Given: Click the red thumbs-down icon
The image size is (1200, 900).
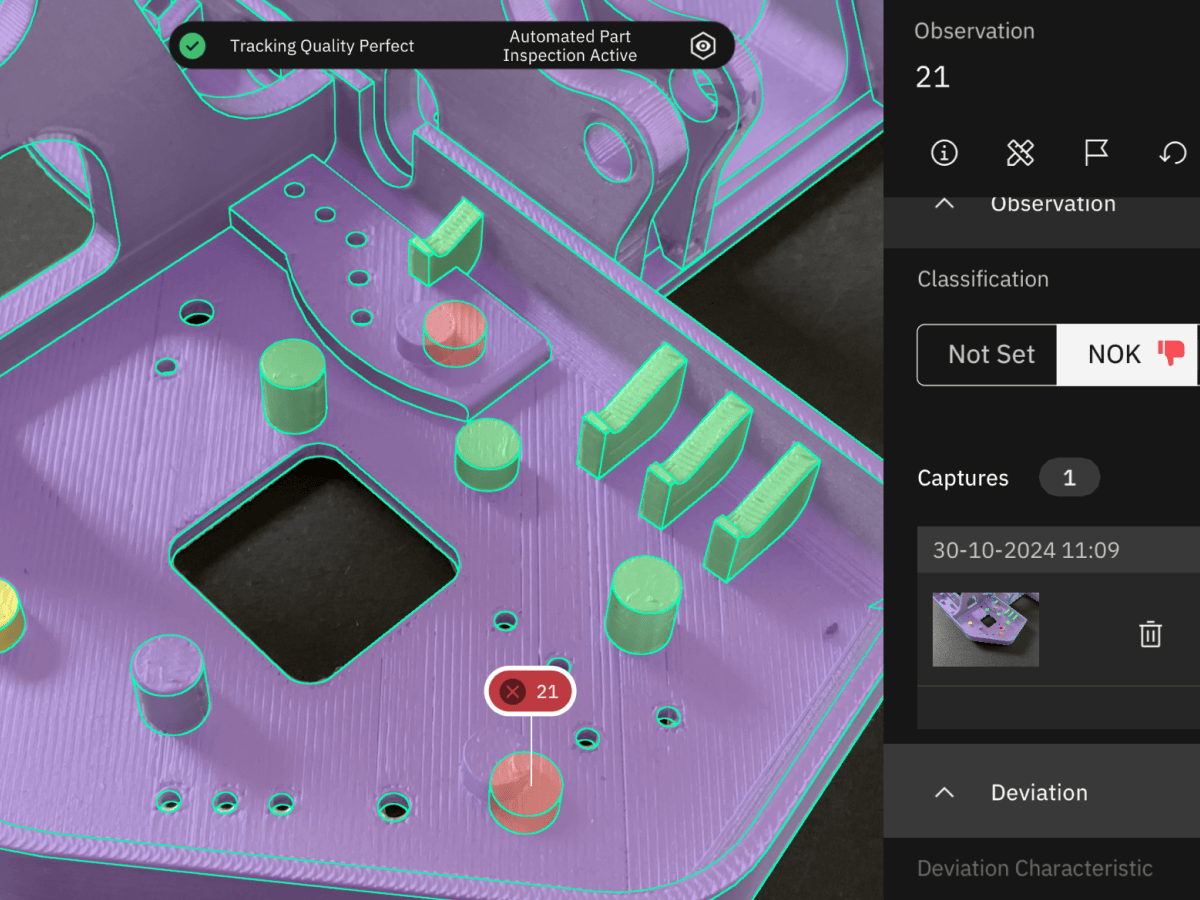Looking at the screenshot, I should [x=1171, y=354].
